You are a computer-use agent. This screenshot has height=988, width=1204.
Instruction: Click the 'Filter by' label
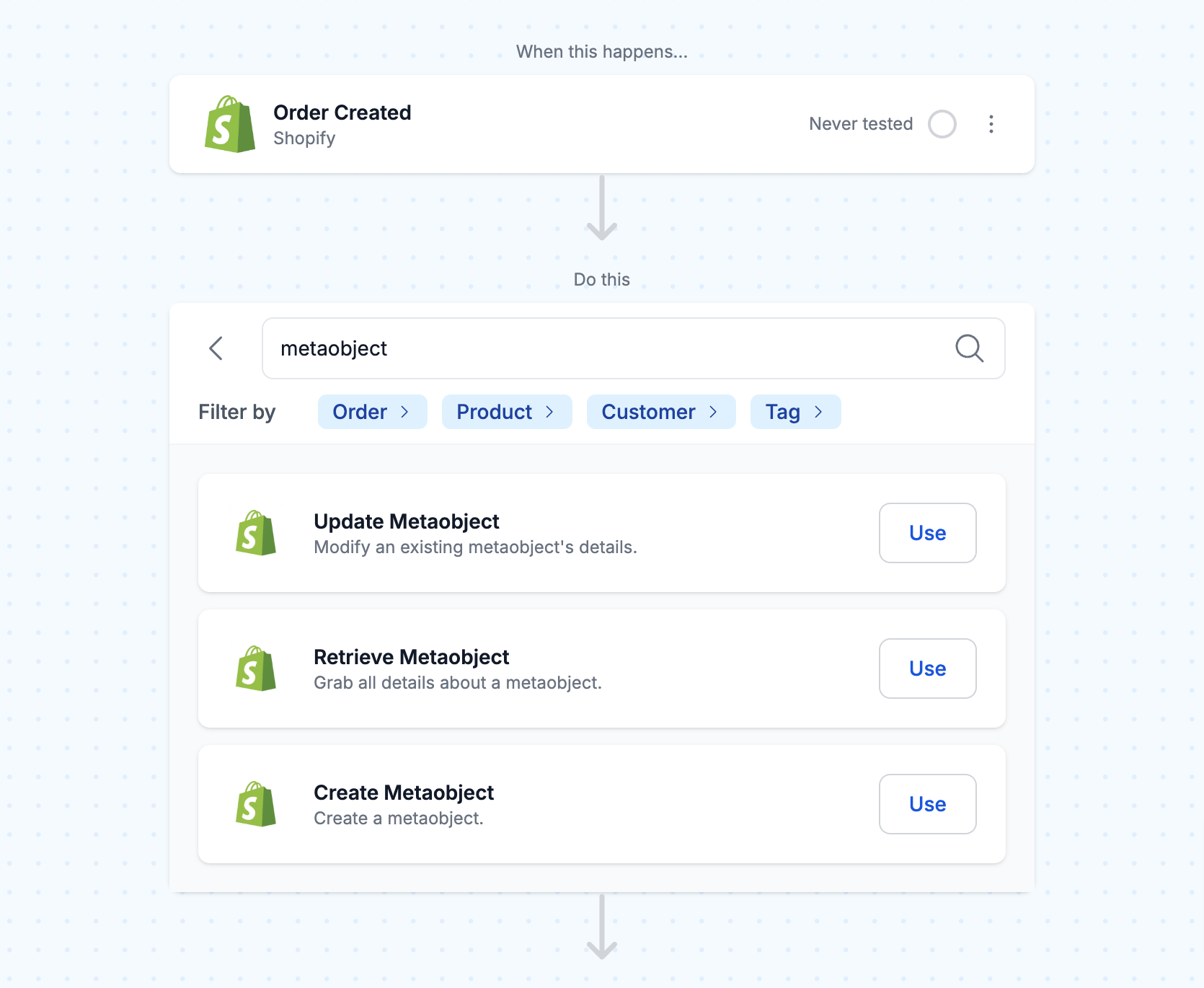coord(237,412)
